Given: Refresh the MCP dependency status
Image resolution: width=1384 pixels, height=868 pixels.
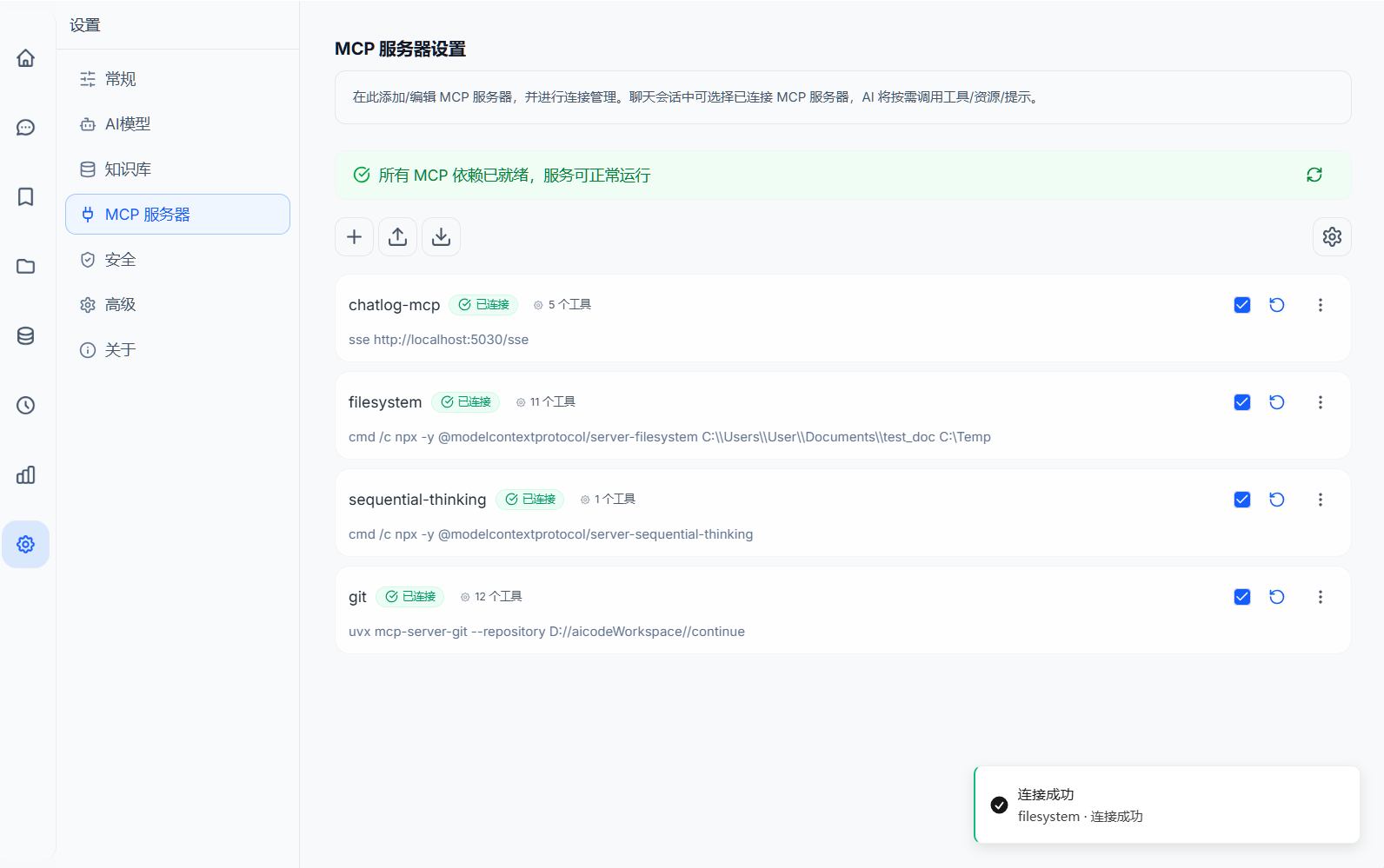Looking at the screenshot, I should pos(1314,176).
